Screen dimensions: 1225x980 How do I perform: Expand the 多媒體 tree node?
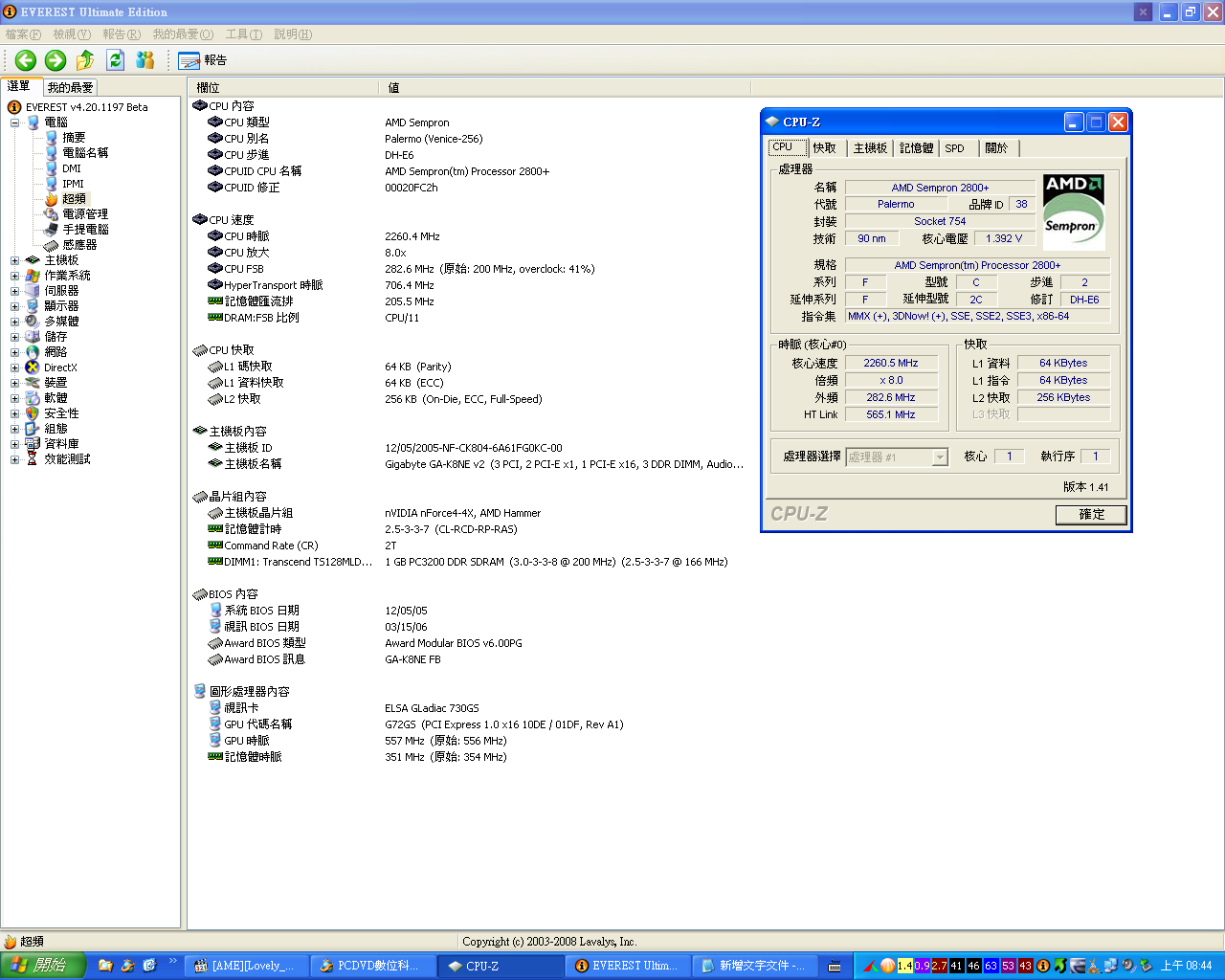click(14, 322)
